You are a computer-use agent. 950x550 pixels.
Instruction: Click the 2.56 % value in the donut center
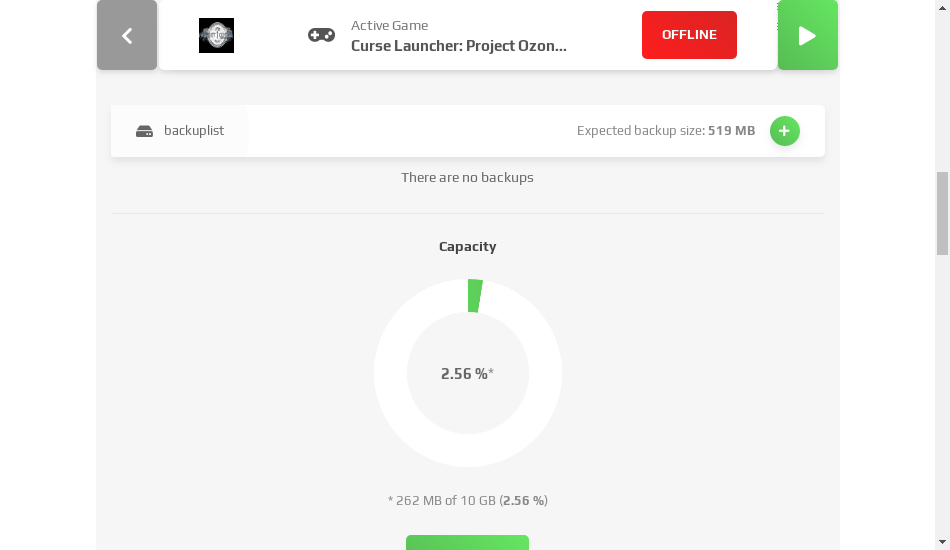pyautogui.click(x=467, y=374)
